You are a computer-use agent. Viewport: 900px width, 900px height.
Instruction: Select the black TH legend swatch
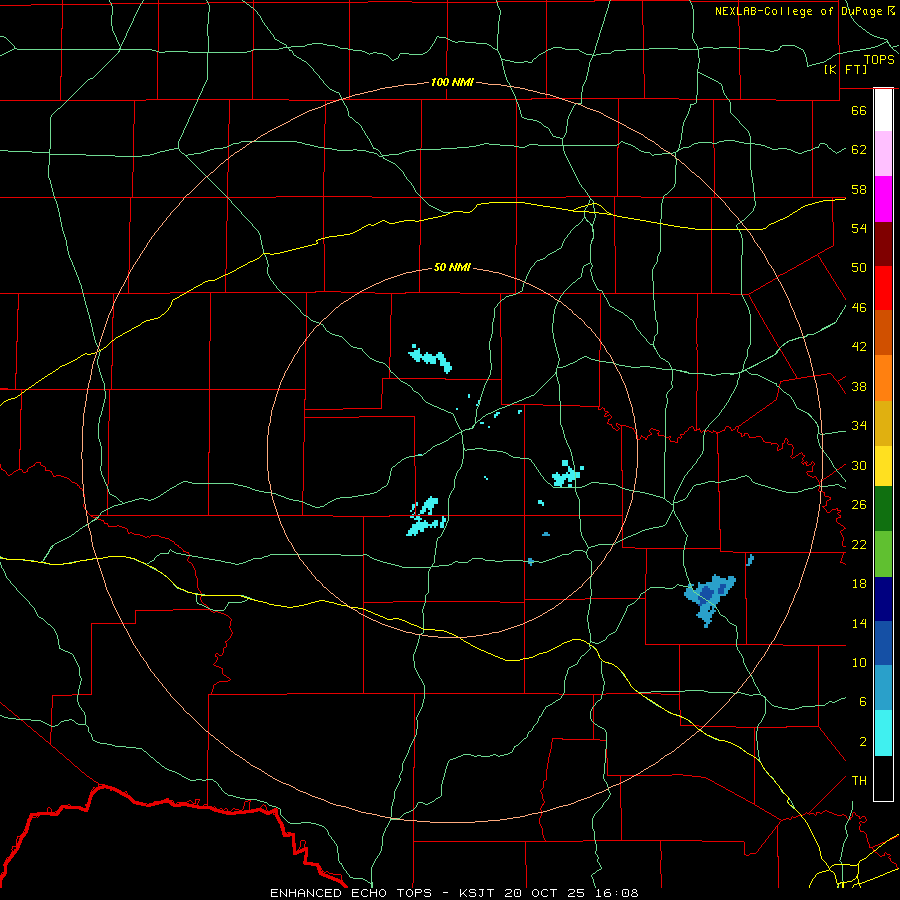click(883, 778)
